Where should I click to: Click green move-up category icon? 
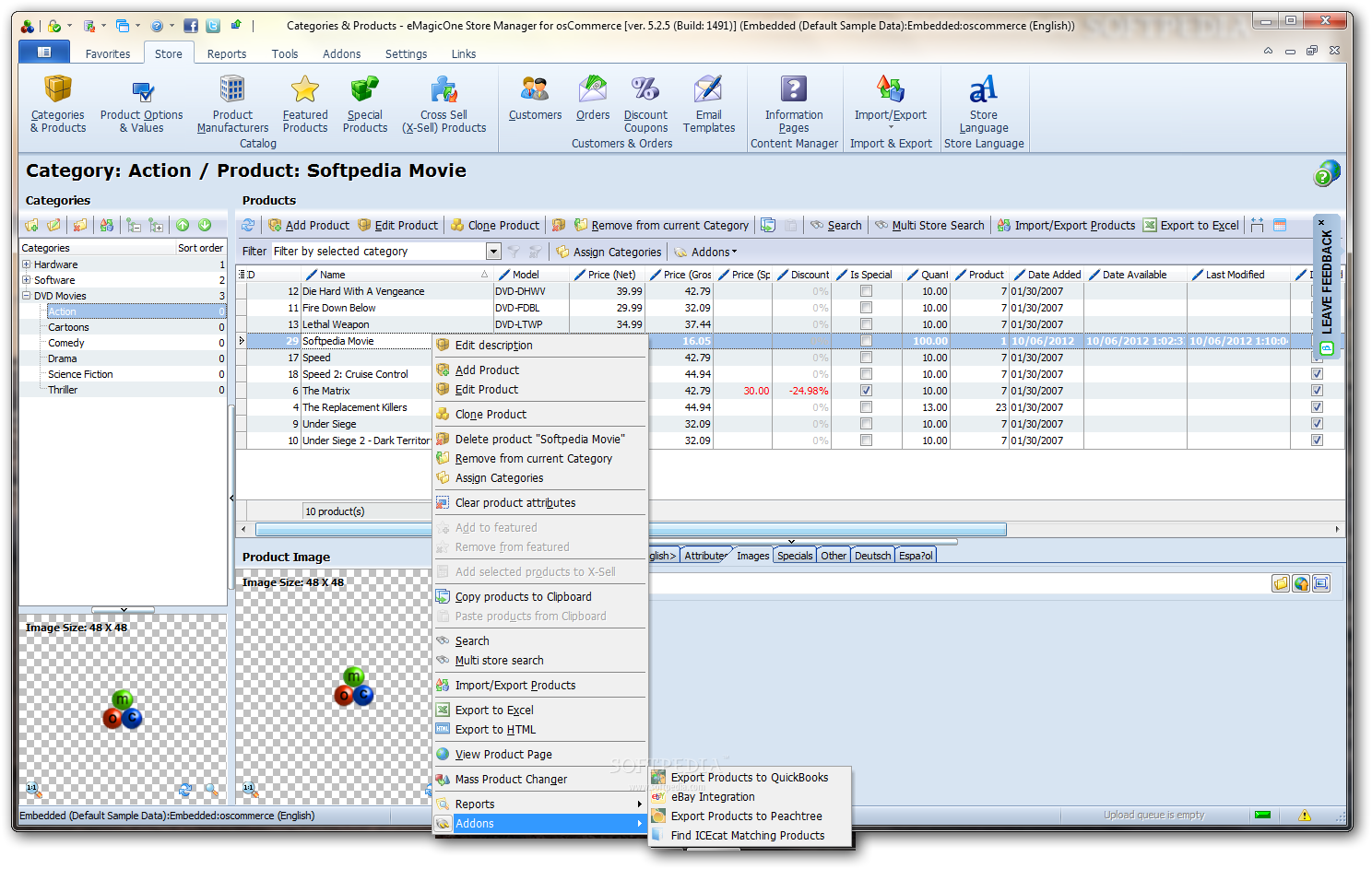tap(183, 225)
